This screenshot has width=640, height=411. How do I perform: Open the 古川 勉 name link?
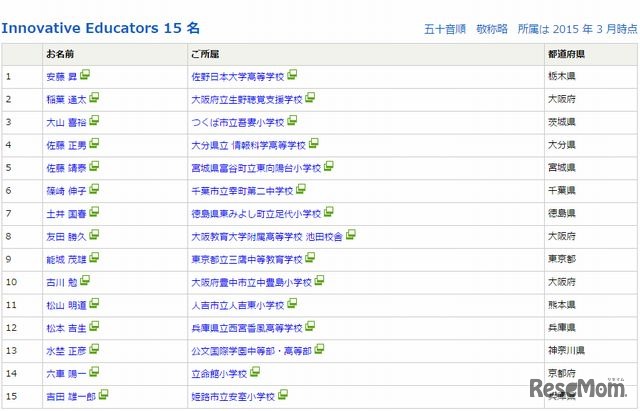[x=62, y=282]
